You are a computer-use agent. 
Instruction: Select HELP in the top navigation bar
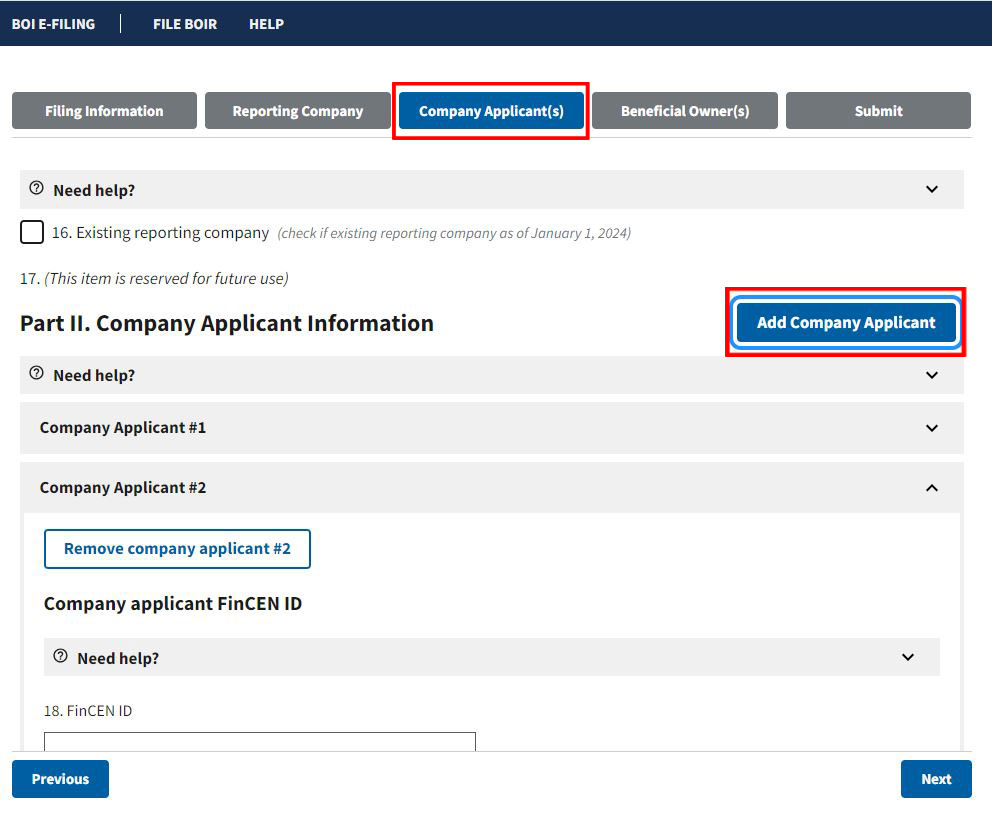click(x=266, y=24)
